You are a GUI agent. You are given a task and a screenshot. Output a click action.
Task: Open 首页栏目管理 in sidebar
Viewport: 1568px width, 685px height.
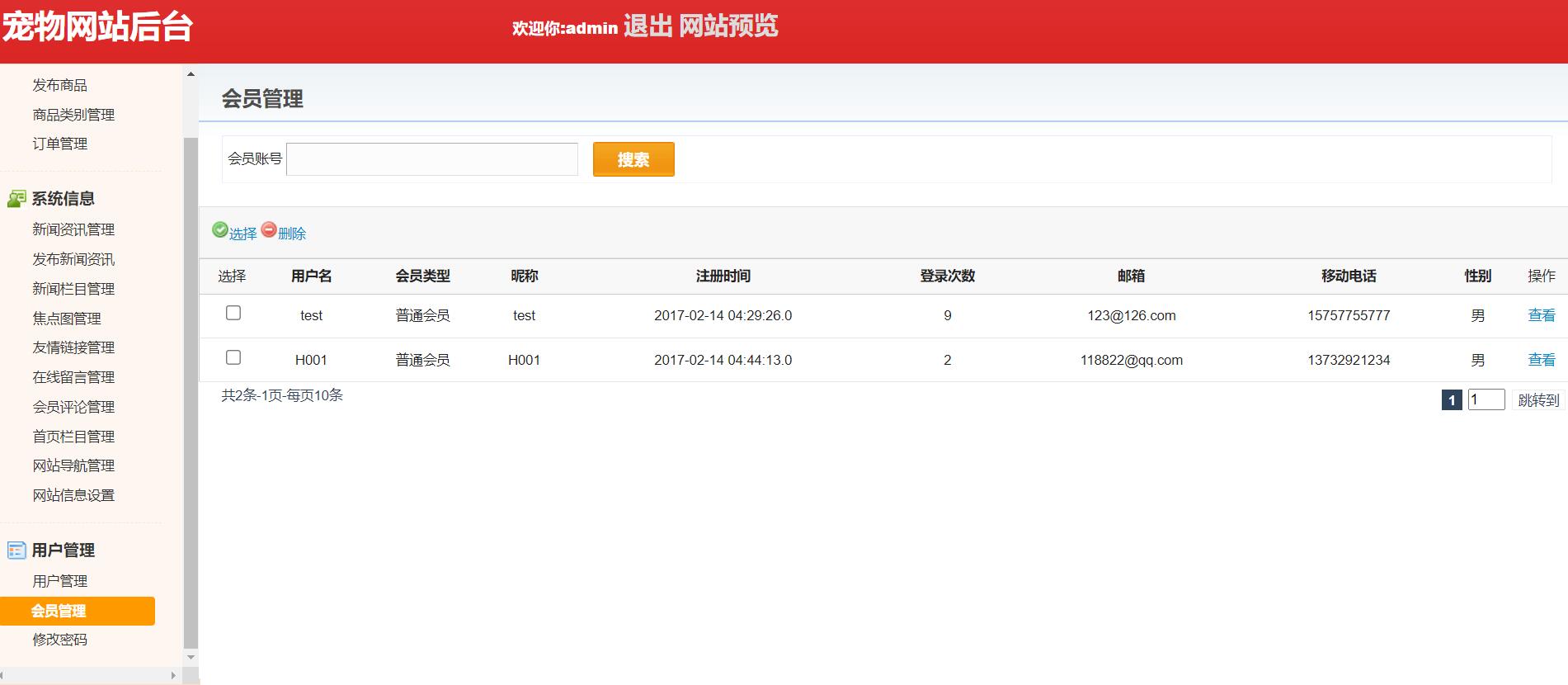73,437
